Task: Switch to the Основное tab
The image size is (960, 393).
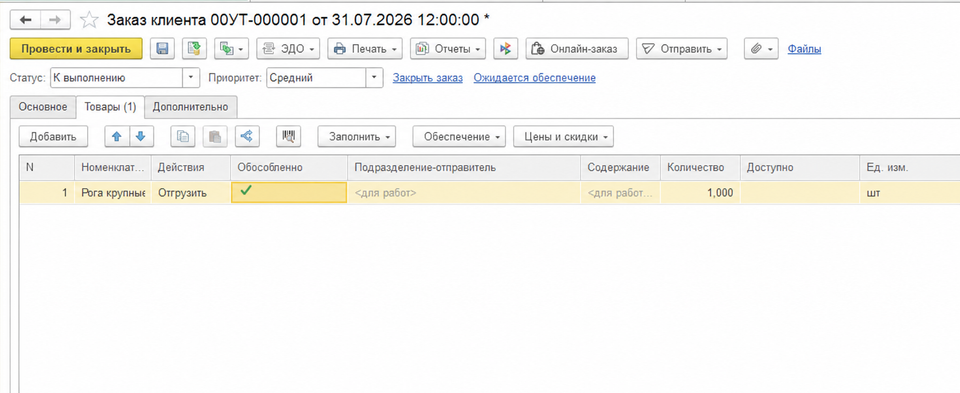Action: click(x=43, y=107)
